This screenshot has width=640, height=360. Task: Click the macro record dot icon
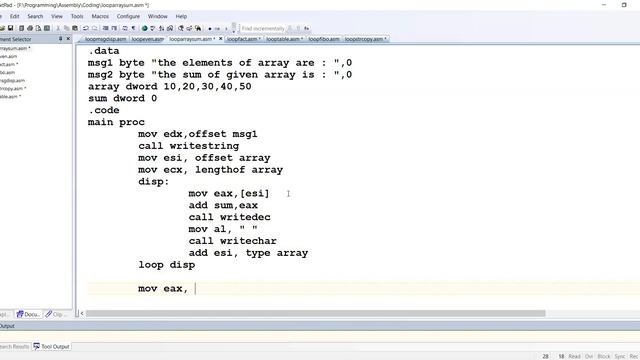tap(210, 29)
